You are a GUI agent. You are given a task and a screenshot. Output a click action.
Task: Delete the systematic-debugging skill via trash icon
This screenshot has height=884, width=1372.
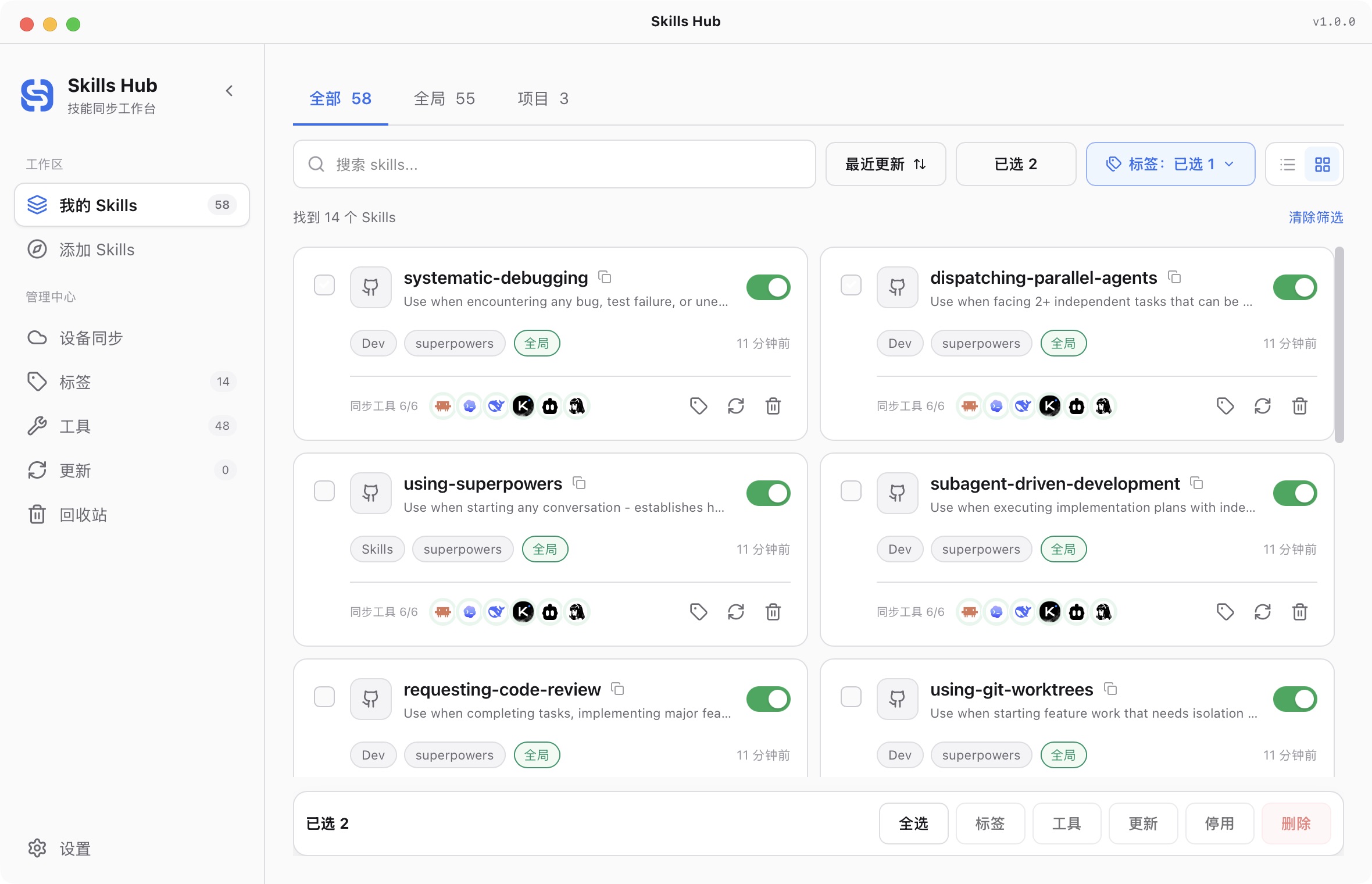click(773, 405)
